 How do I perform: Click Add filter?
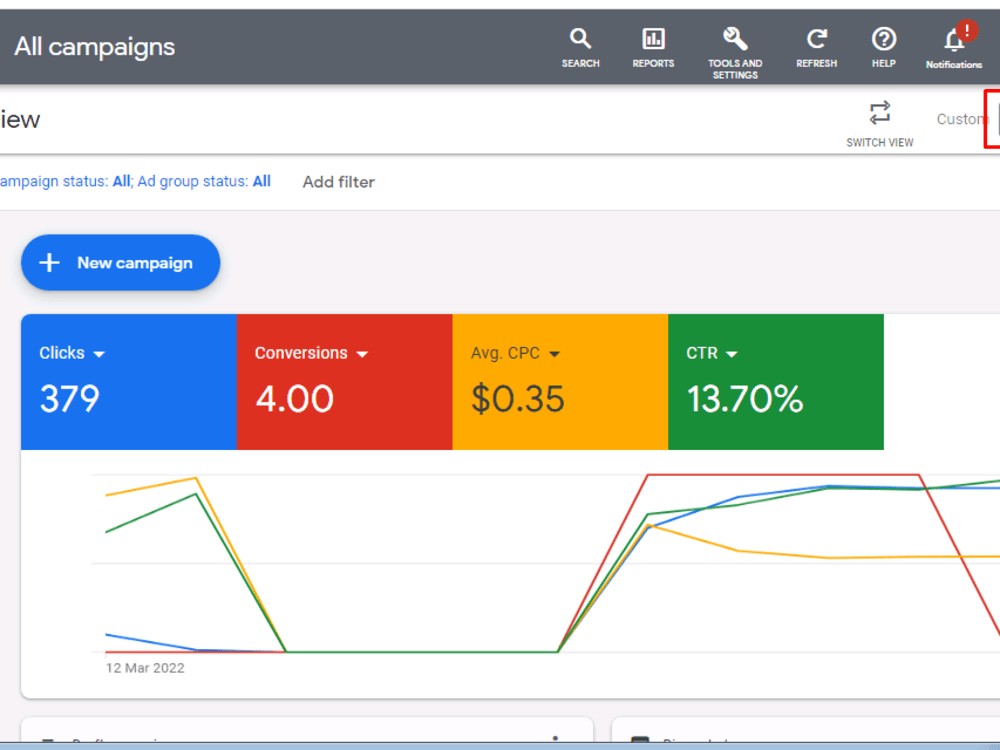(x=339, y=182)
